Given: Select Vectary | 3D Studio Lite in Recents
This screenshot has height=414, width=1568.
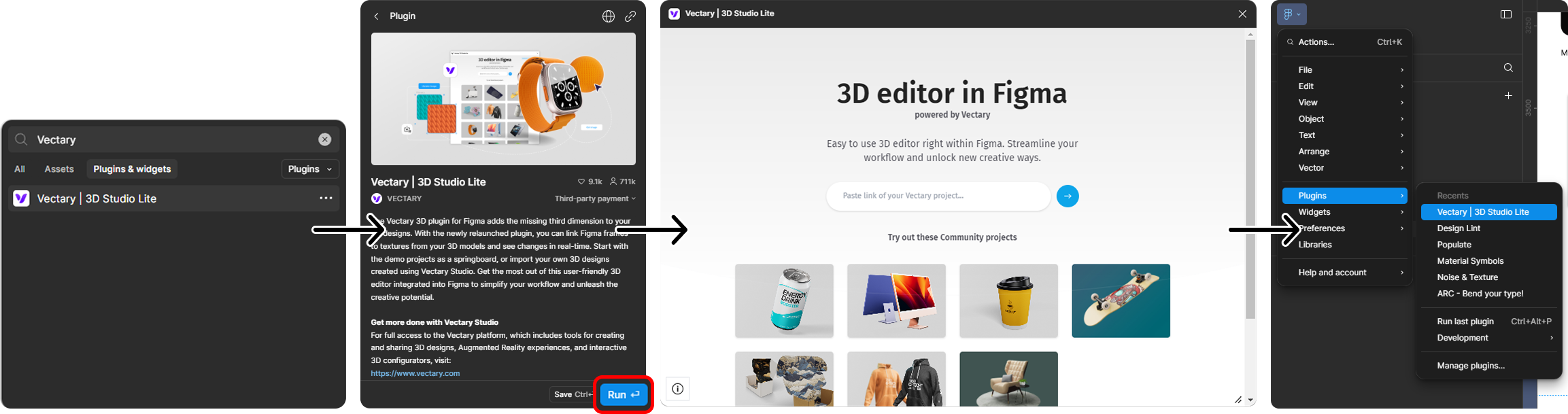Looking at the screenshot, I should [1489, 212].
